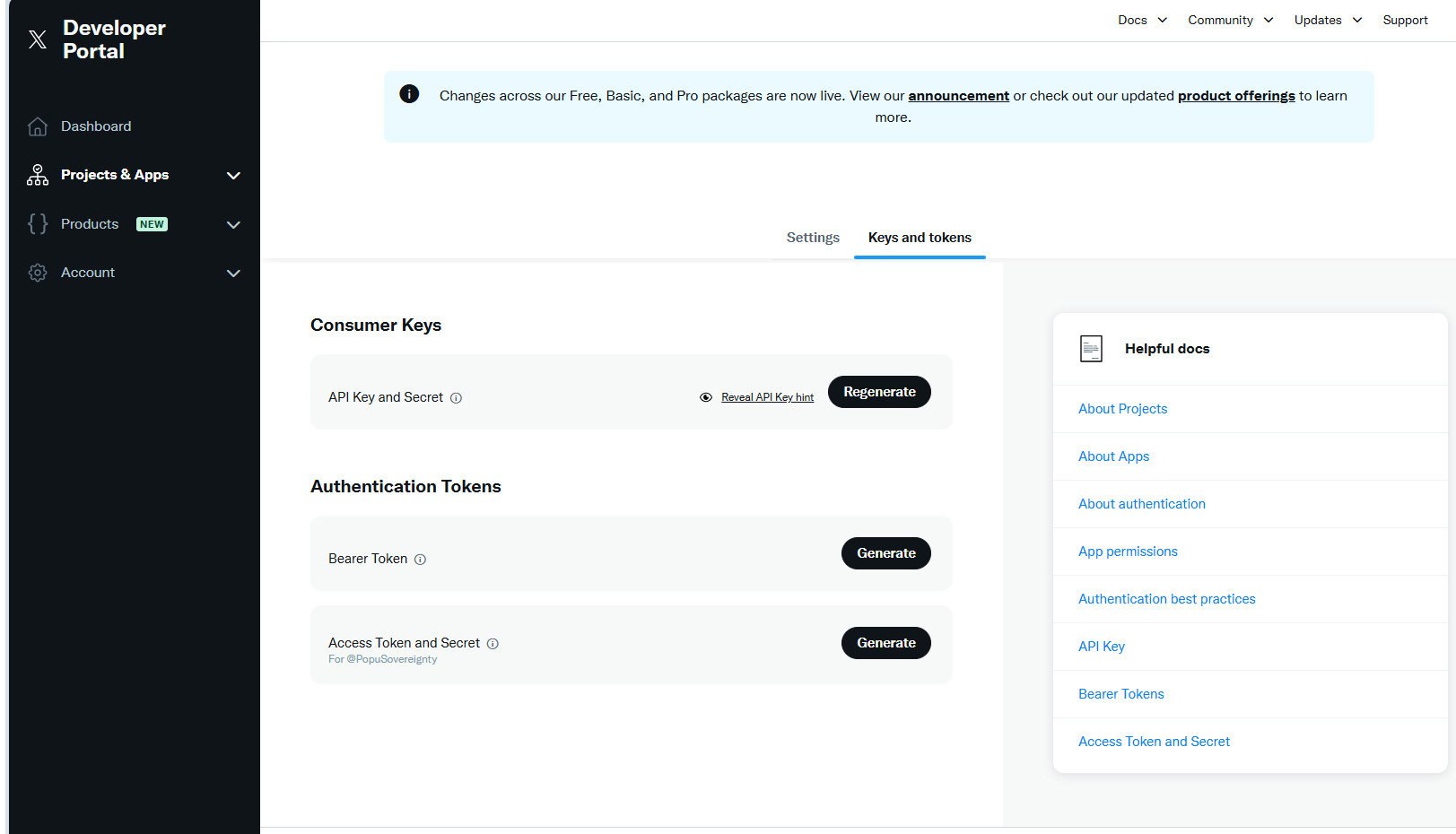This screenshot has width=1456, height=834.
Task: Click the X logo icon
Action: tap(38, 39)
